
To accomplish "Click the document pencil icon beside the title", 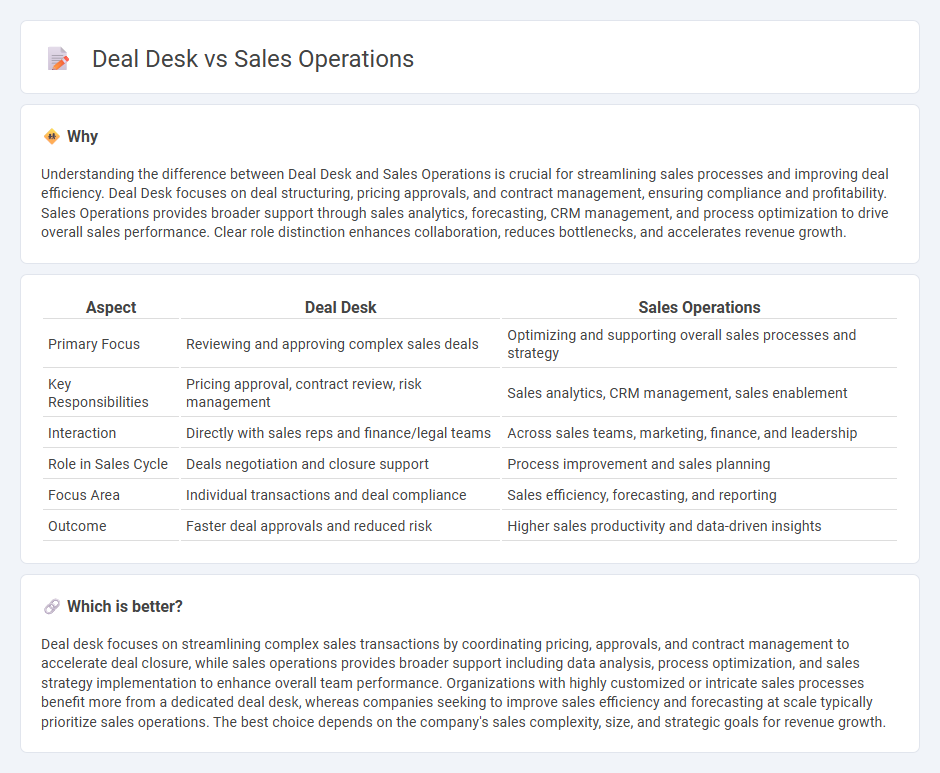I will point(58,59).
